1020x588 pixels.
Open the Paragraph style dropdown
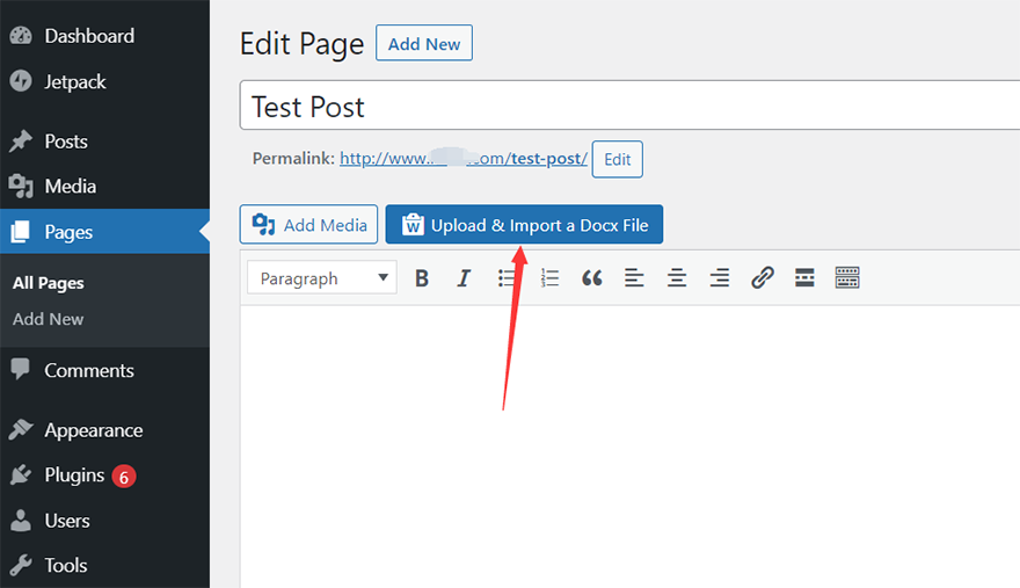click(321, 277)
